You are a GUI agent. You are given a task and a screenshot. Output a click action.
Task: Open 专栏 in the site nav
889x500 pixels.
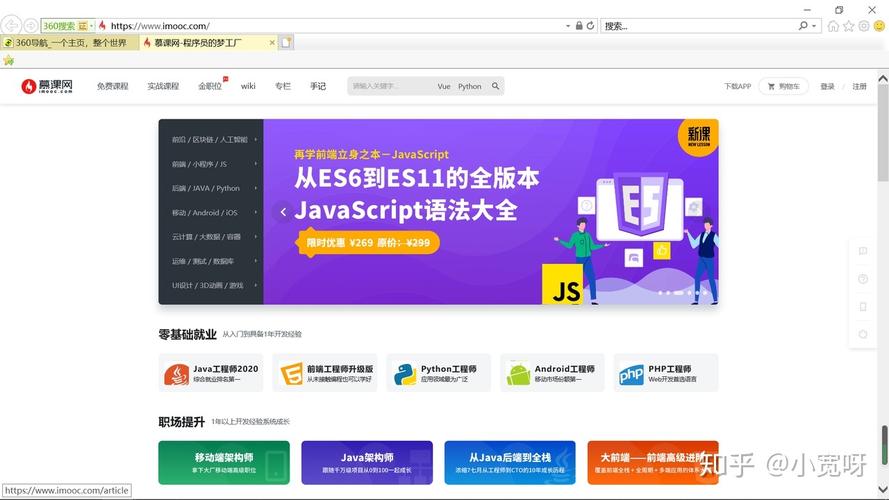pos(283,86)
